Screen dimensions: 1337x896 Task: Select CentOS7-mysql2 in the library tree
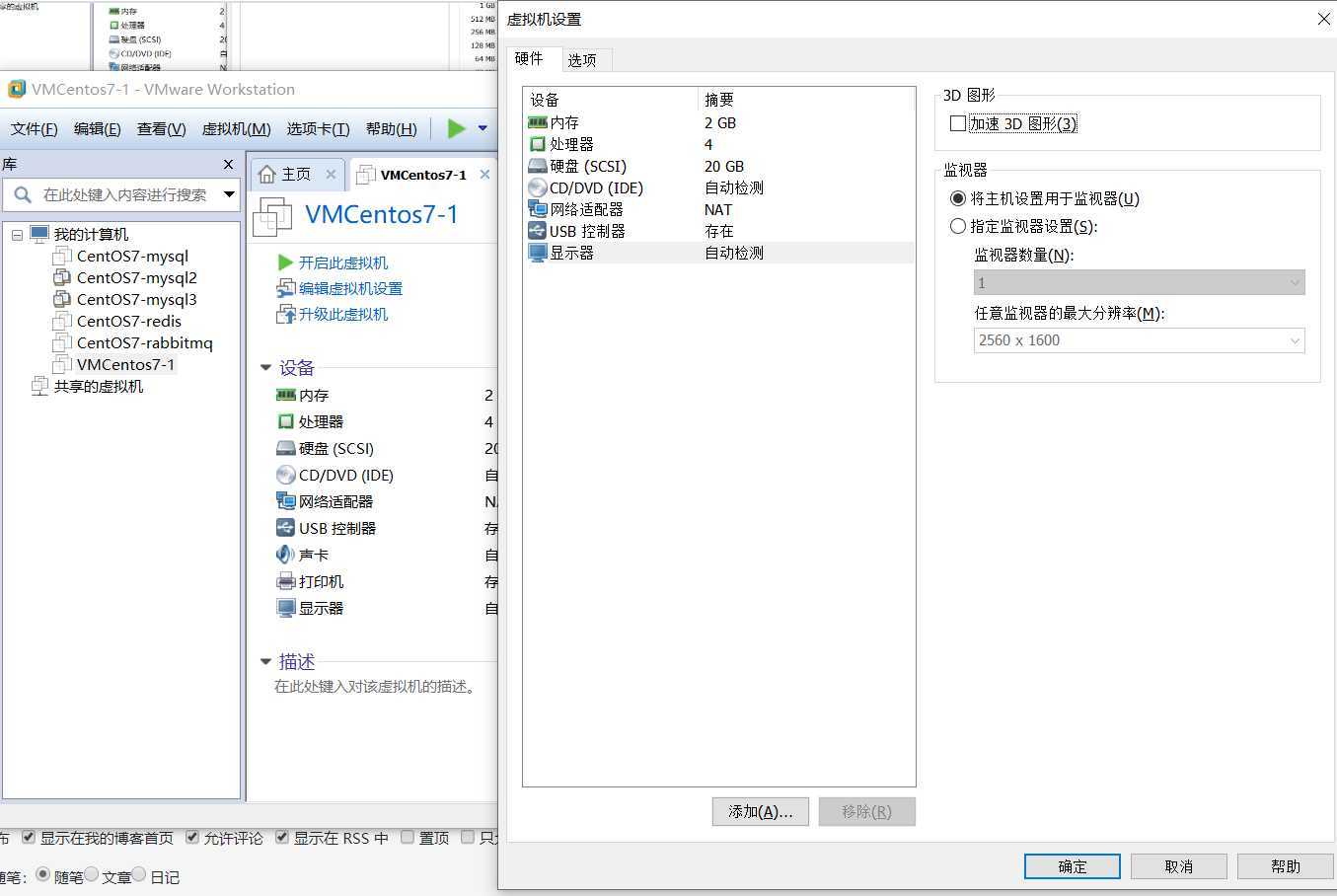pyautogui.click(x=137, y=277)
